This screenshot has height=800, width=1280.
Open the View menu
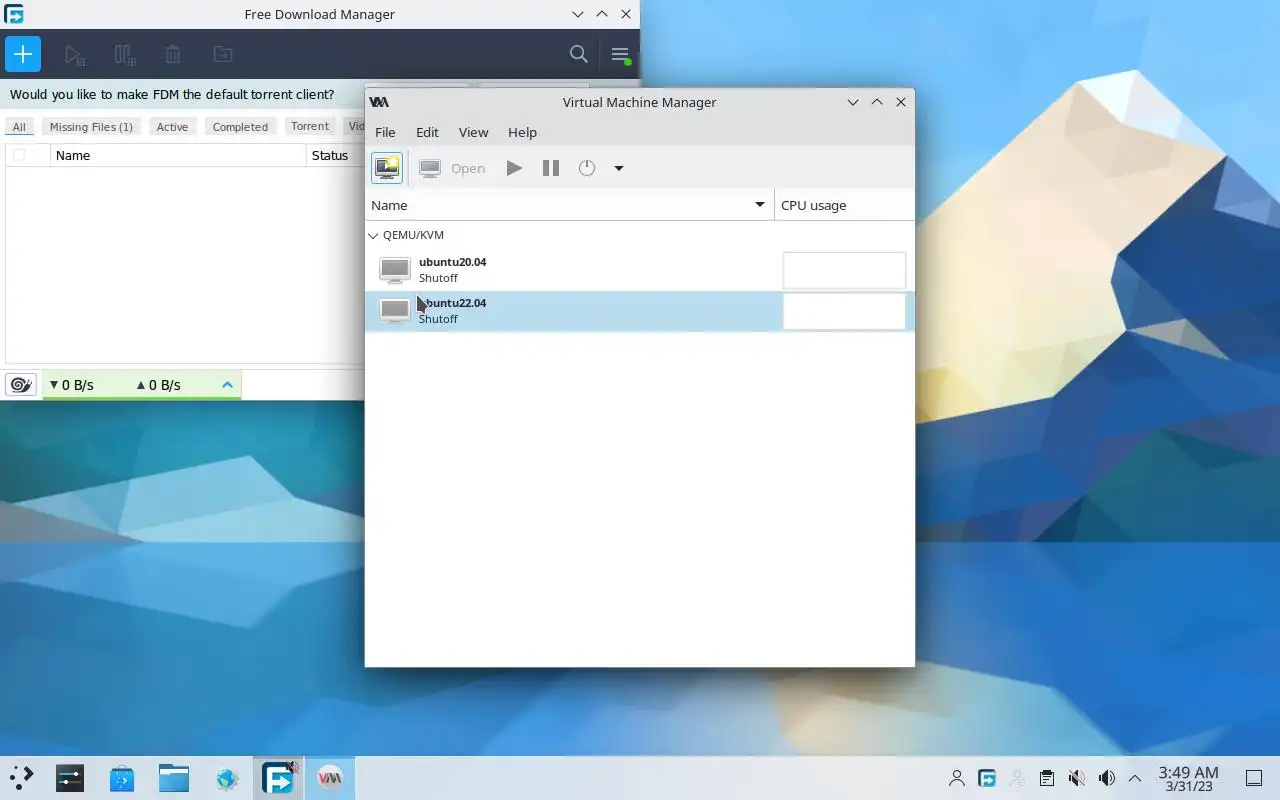click(473, 132)
